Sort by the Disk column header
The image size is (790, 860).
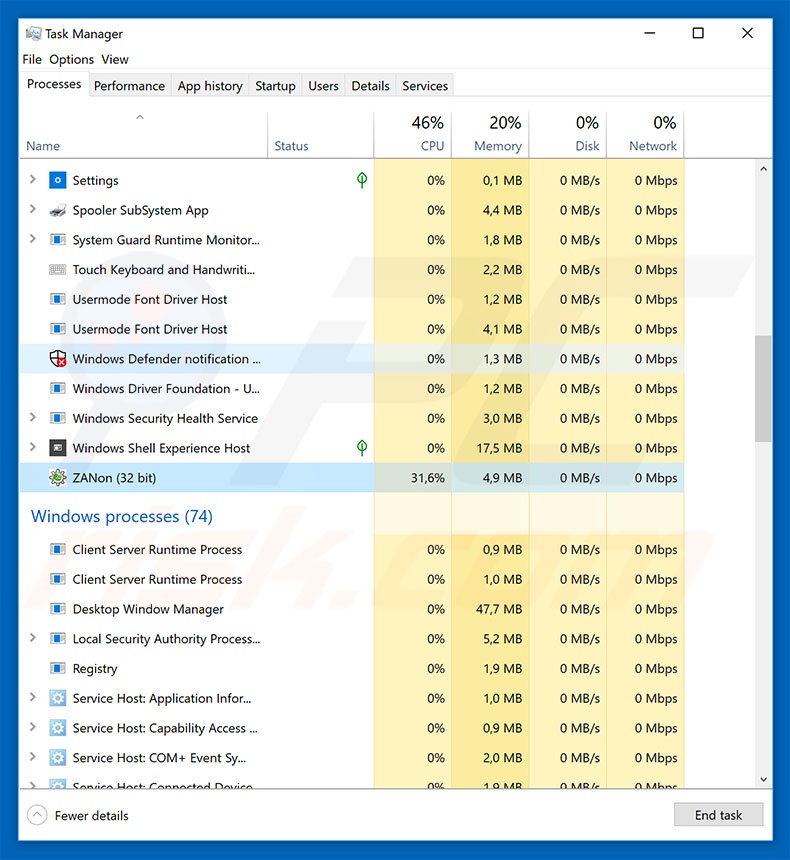click(568, 135)
